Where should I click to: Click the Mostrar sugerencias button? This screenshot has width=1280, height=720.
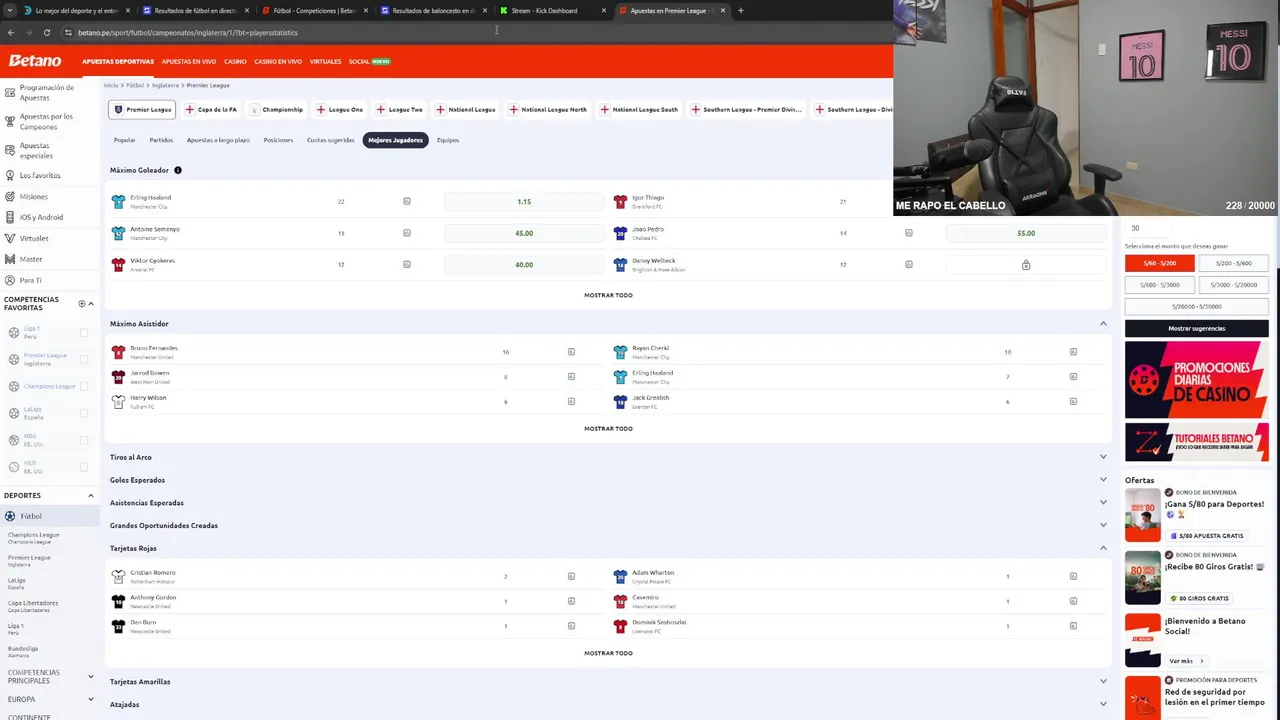pyautogui.click(x=1196, y=328)
